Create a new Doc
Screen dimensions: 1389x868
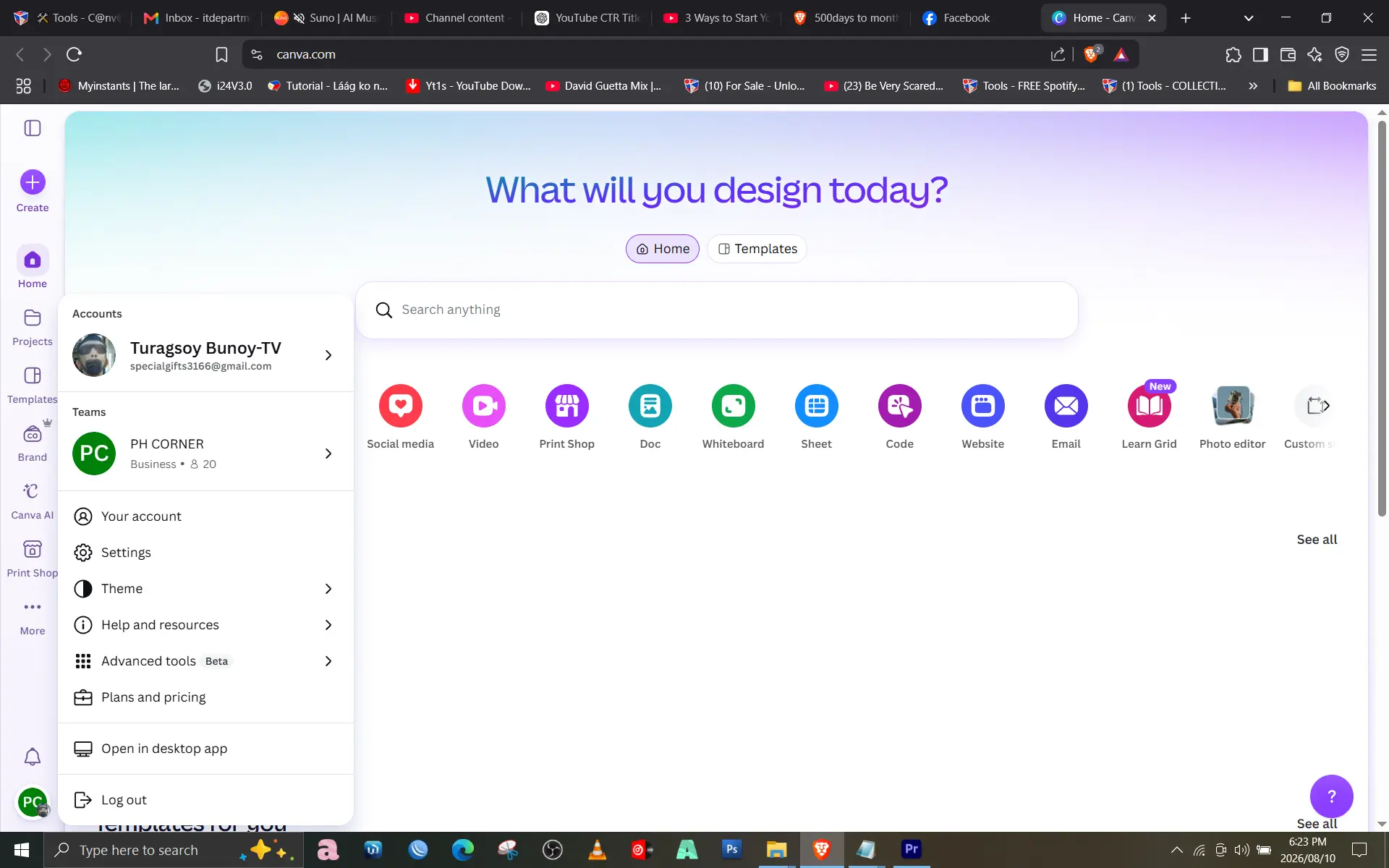650,417
